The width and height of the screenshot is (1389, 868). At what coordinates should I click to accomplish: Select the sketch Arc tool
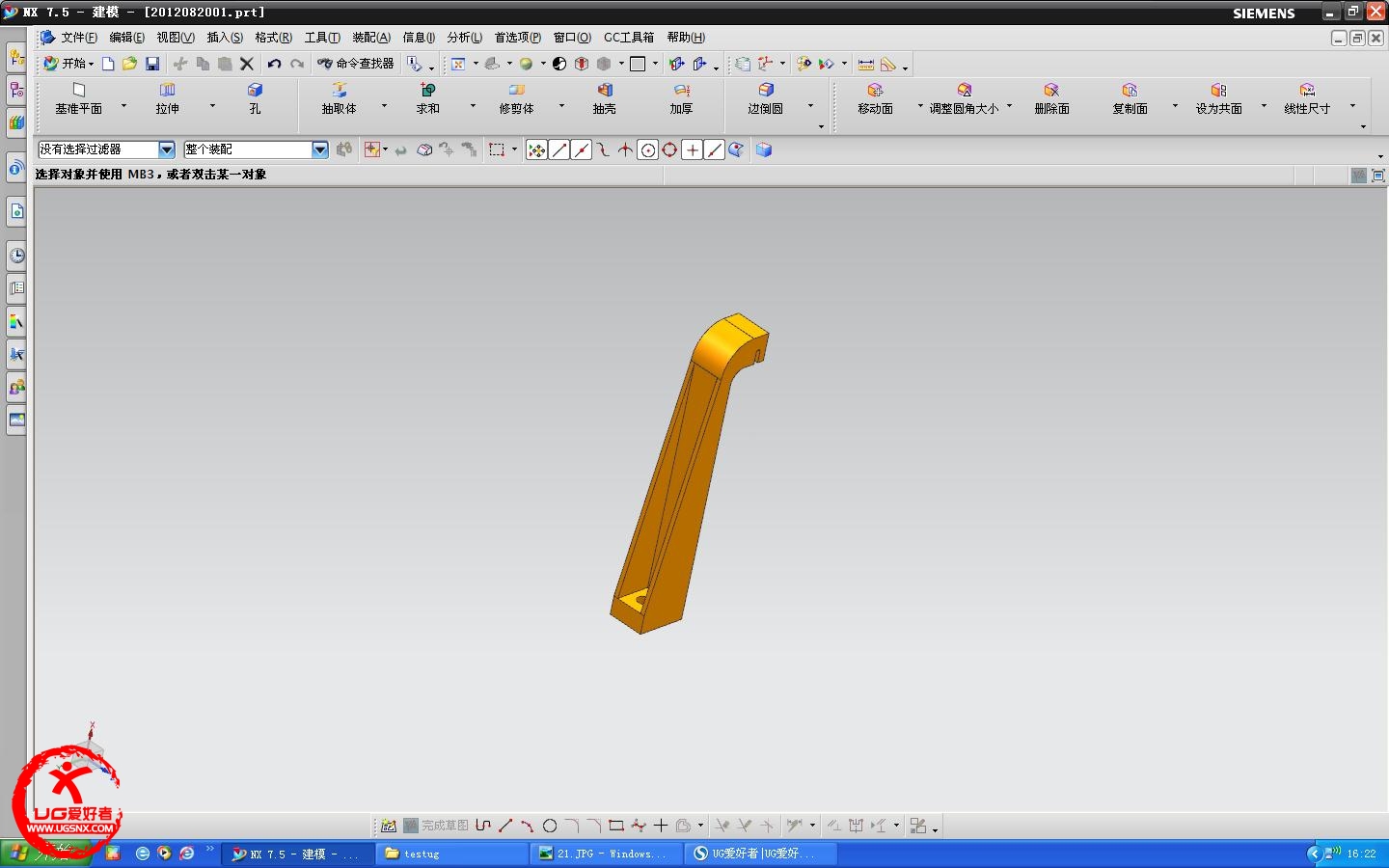coord(528,826)
